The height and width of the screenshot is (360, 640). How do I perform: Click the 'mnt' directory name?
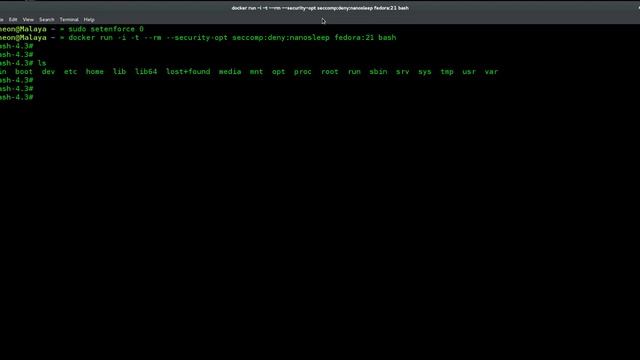point(256,71)
